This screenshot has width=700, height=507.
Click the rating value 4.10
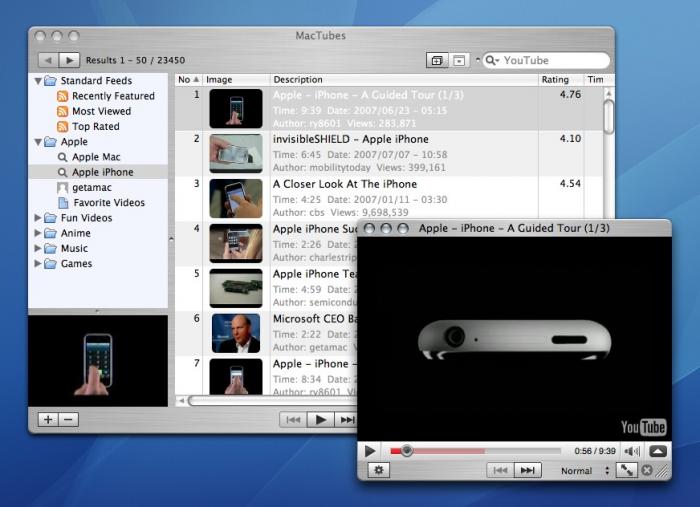(x=570, y=138)
